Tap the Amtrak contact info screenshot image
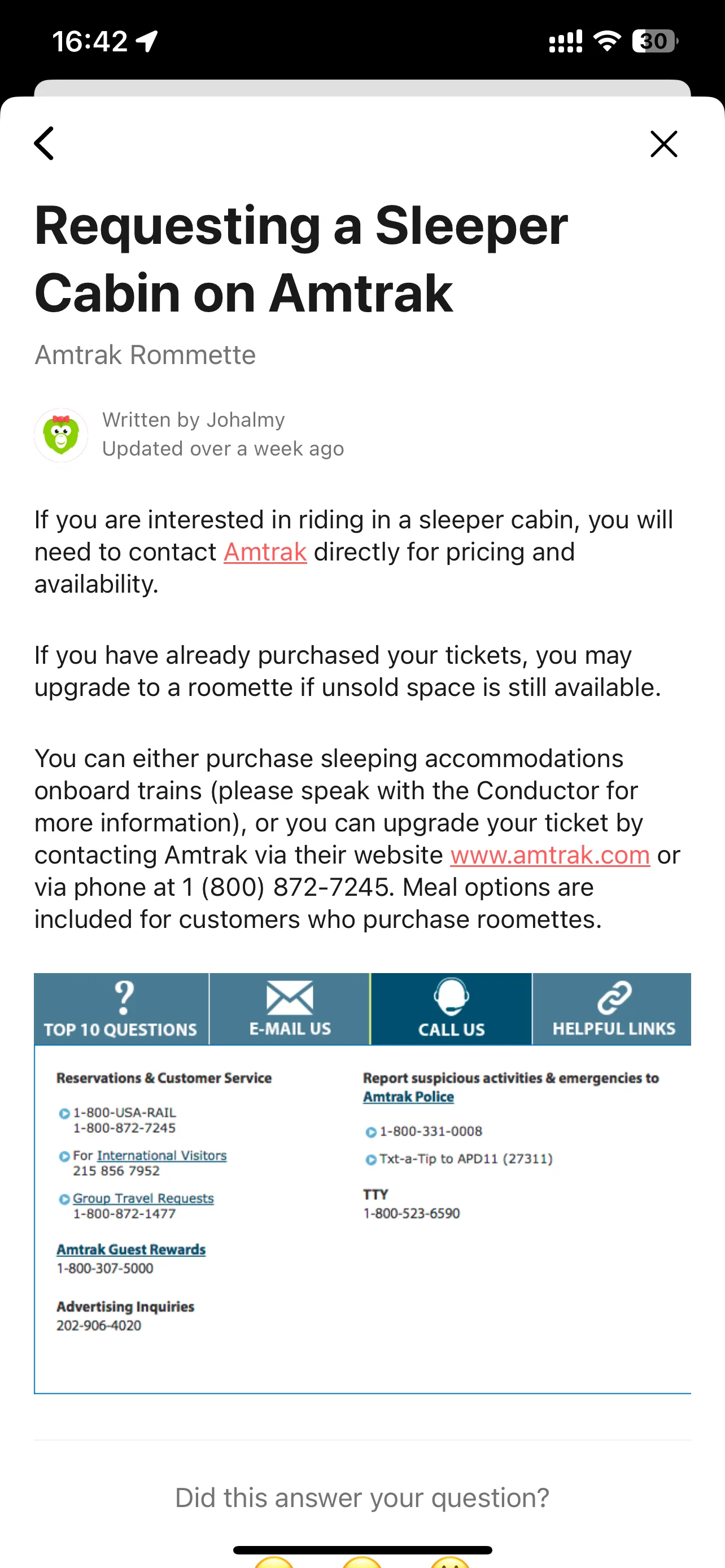 (x=362, y=1183)
